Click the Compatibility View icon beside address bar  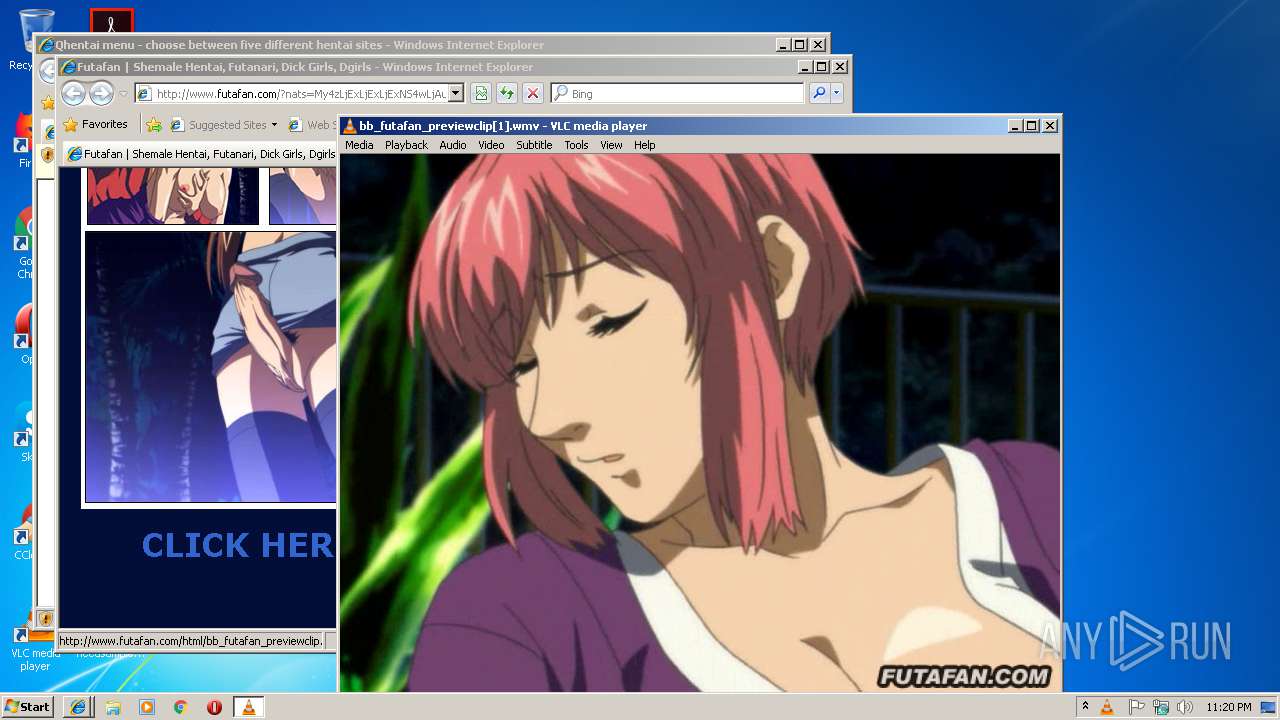481,93
